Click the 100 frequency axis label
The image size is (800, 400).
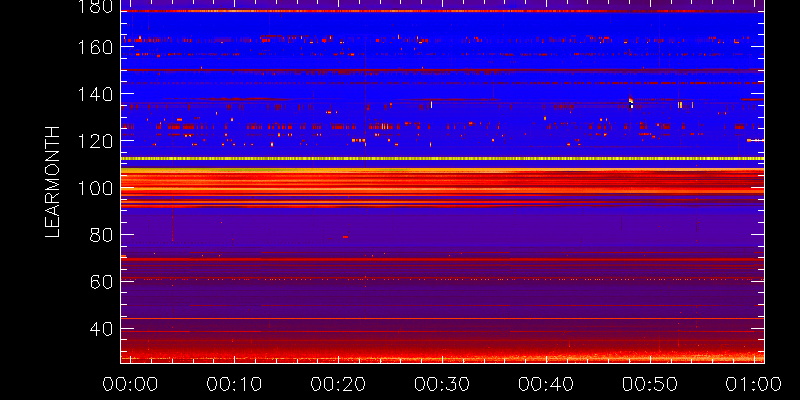point(96,188)
